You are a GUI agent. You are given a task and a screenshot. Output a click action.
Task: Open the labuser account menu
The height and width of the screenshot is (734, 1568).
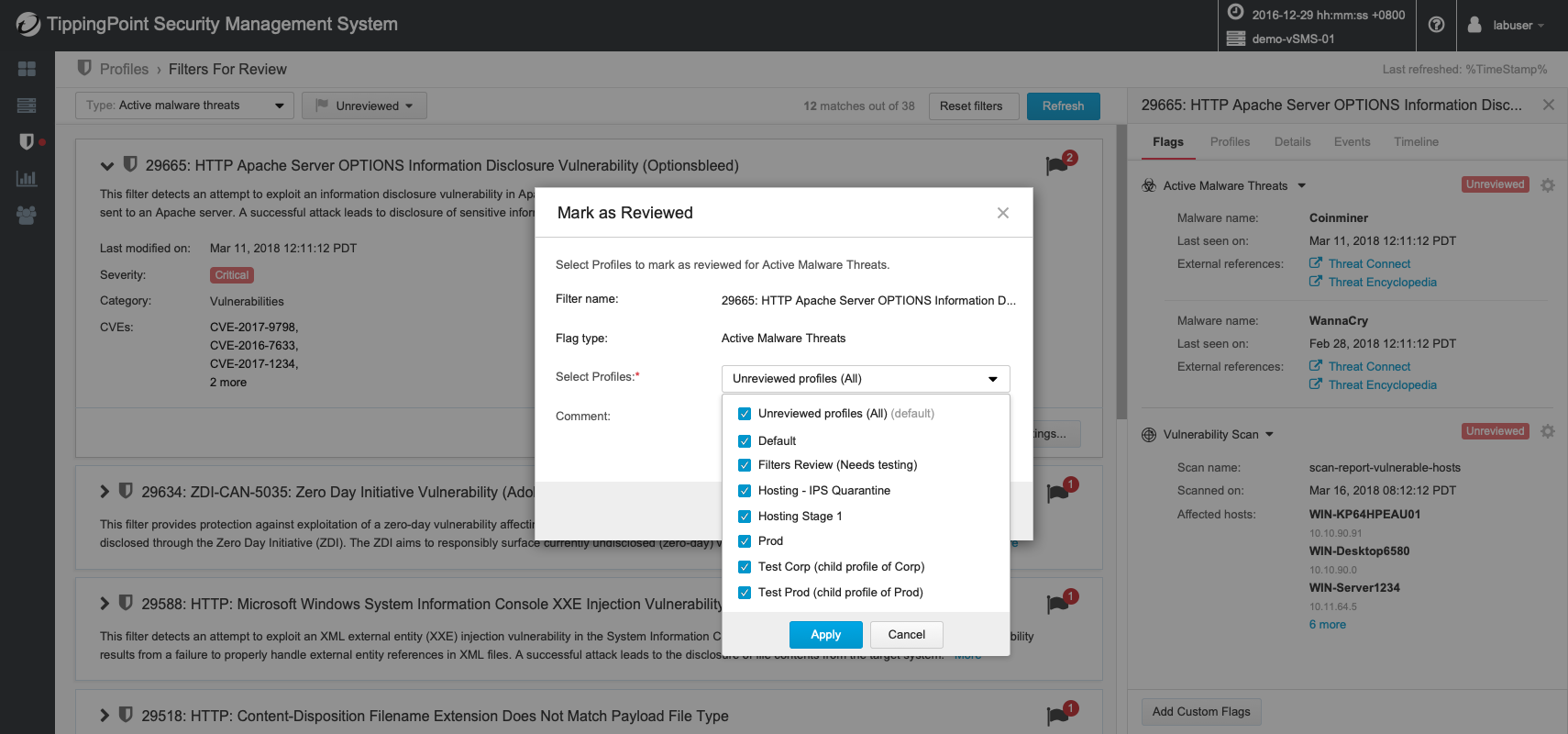click(1518, 25)
